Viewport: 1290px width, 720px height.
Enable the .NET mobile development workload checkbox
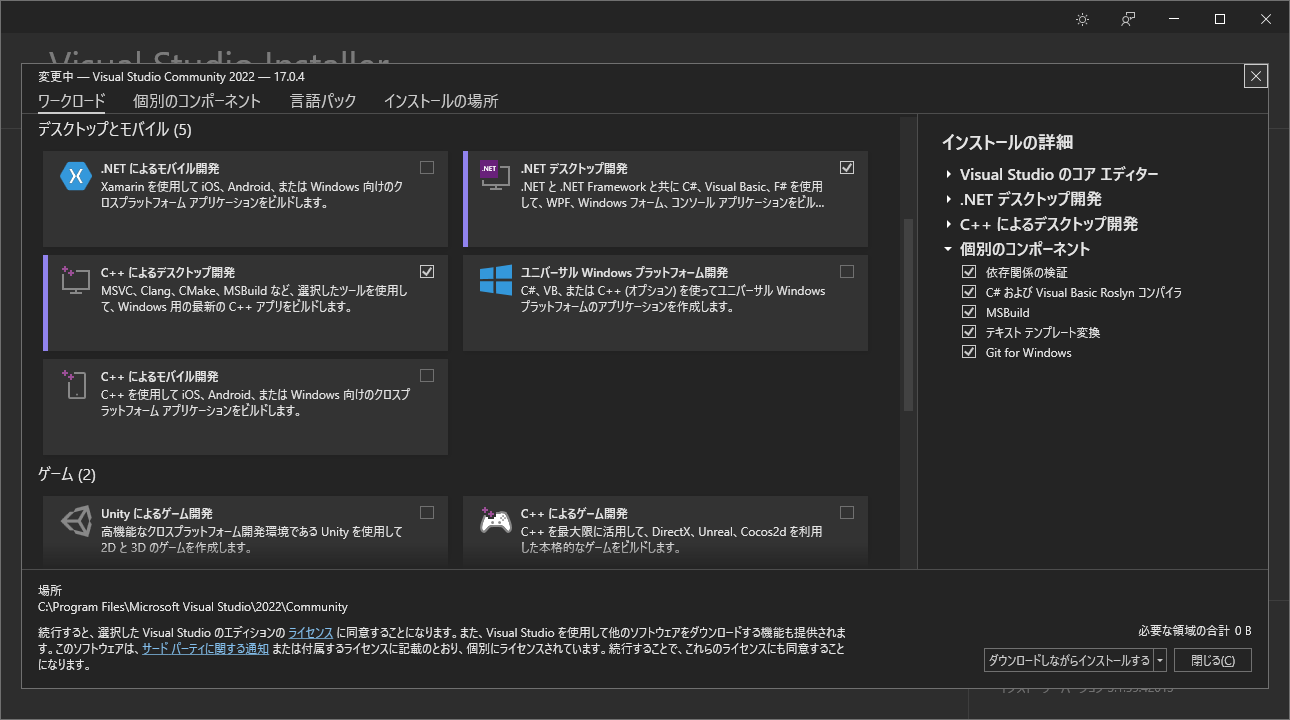tap(427, 168)
